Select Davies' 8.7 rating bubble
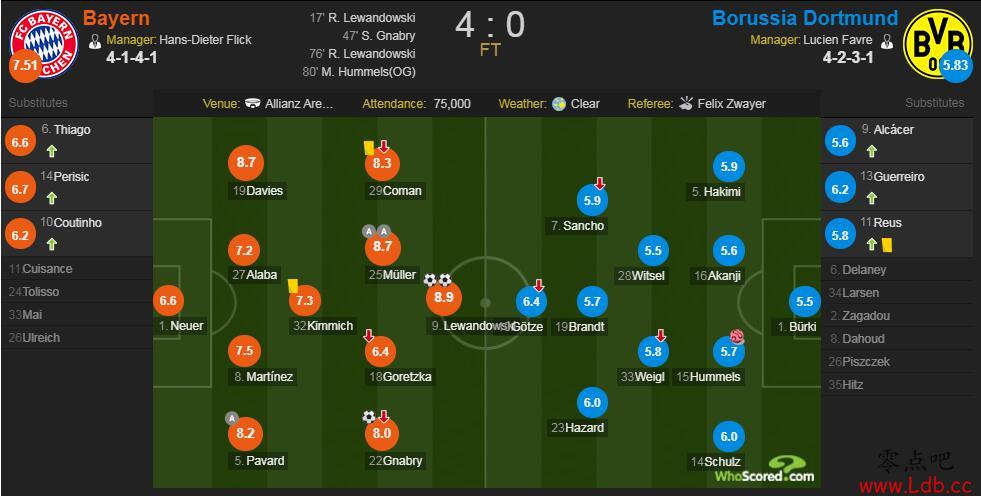The image size is (981, 496). pyautogui.click(x=246, y=163)
